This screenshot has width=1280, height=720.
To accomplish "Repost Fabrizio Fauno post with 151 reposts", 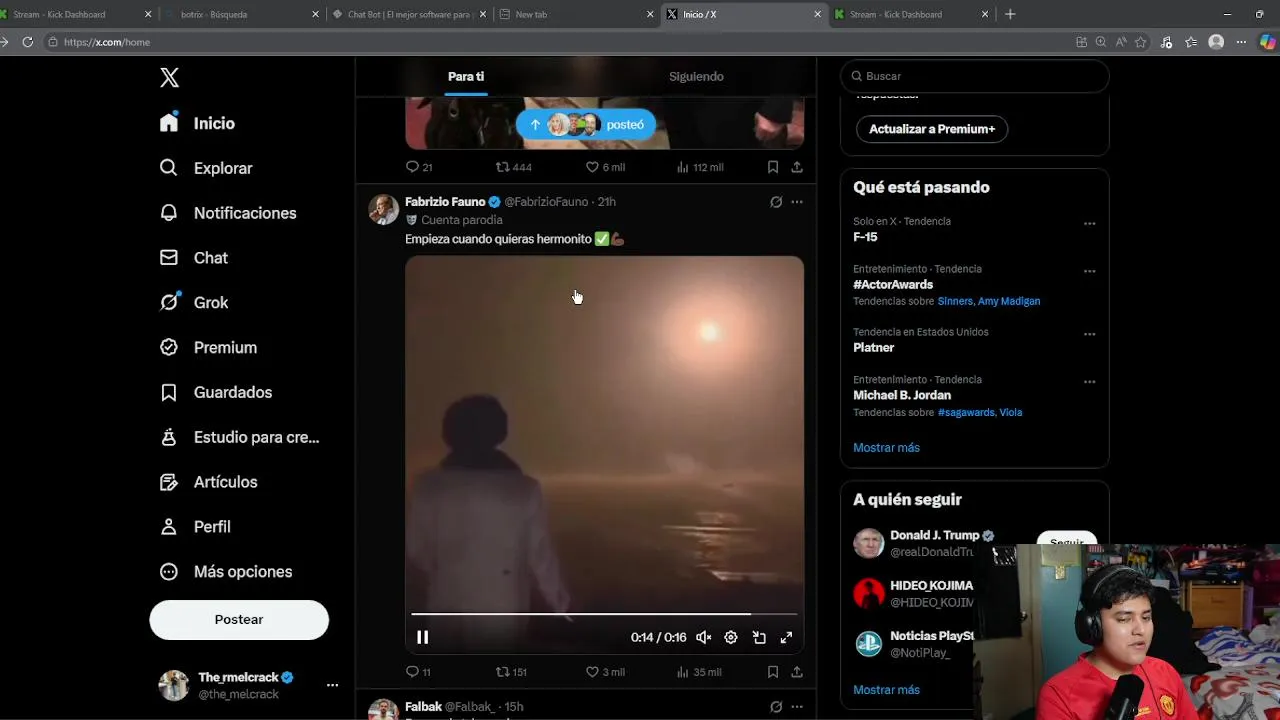I will (x=511, y=672).
